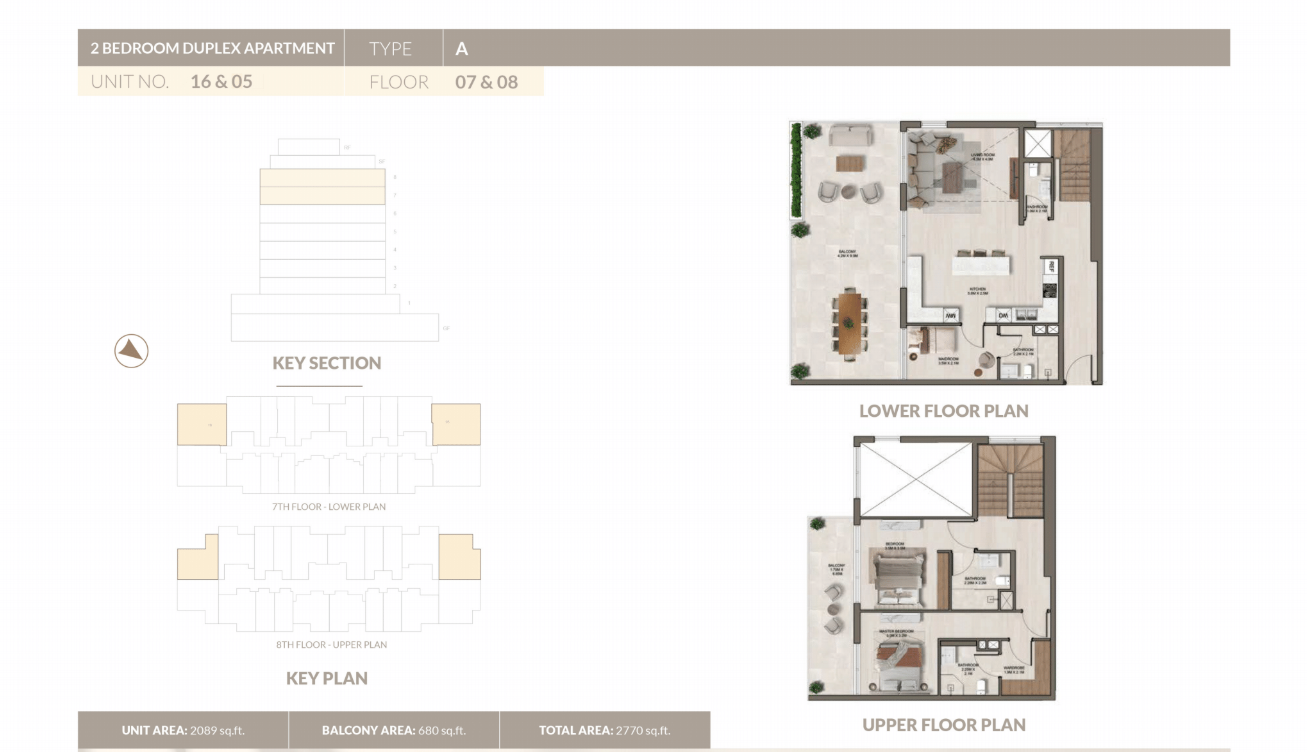The image size is (1307, 752).
Task: Click the Type A header cell
Action: pyautogui.click(x=462, y=48)
